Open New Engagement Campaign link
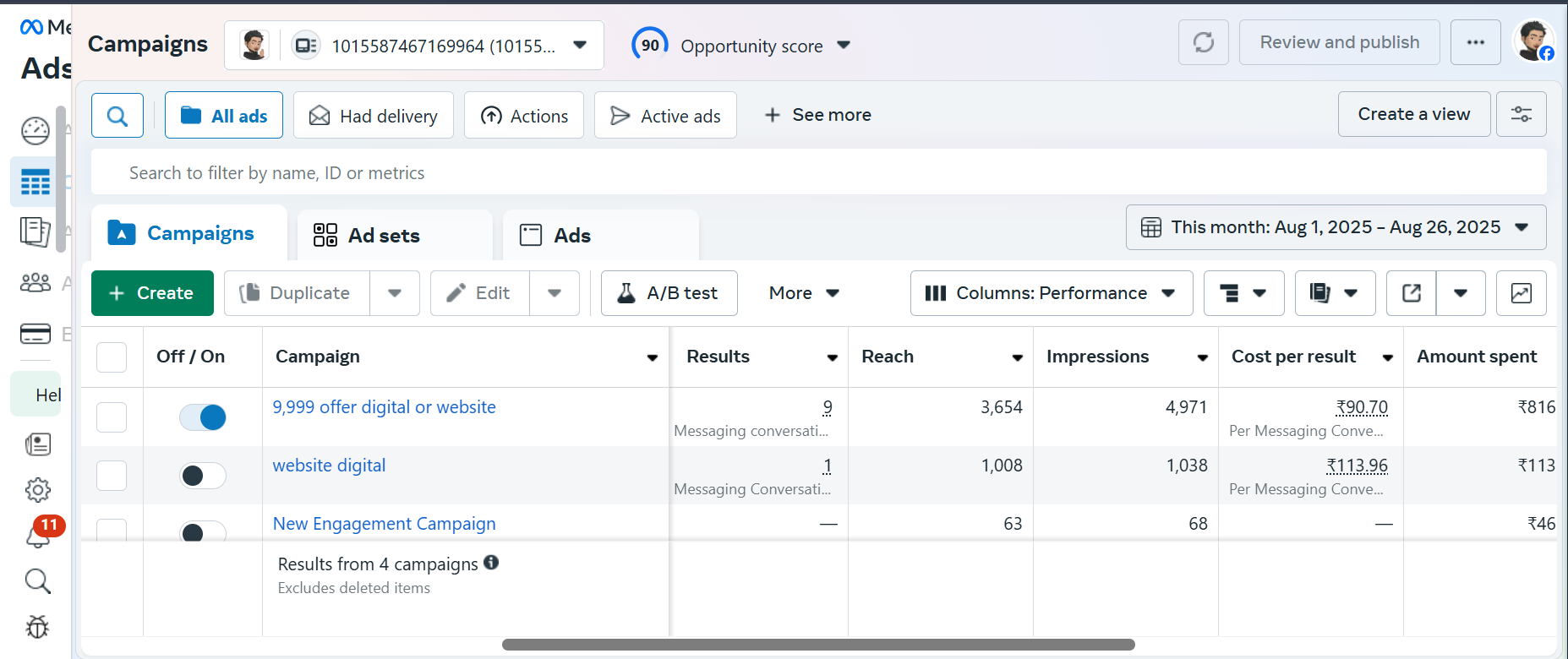Viewport: 1568px width, 659px height. coord(384,524)
